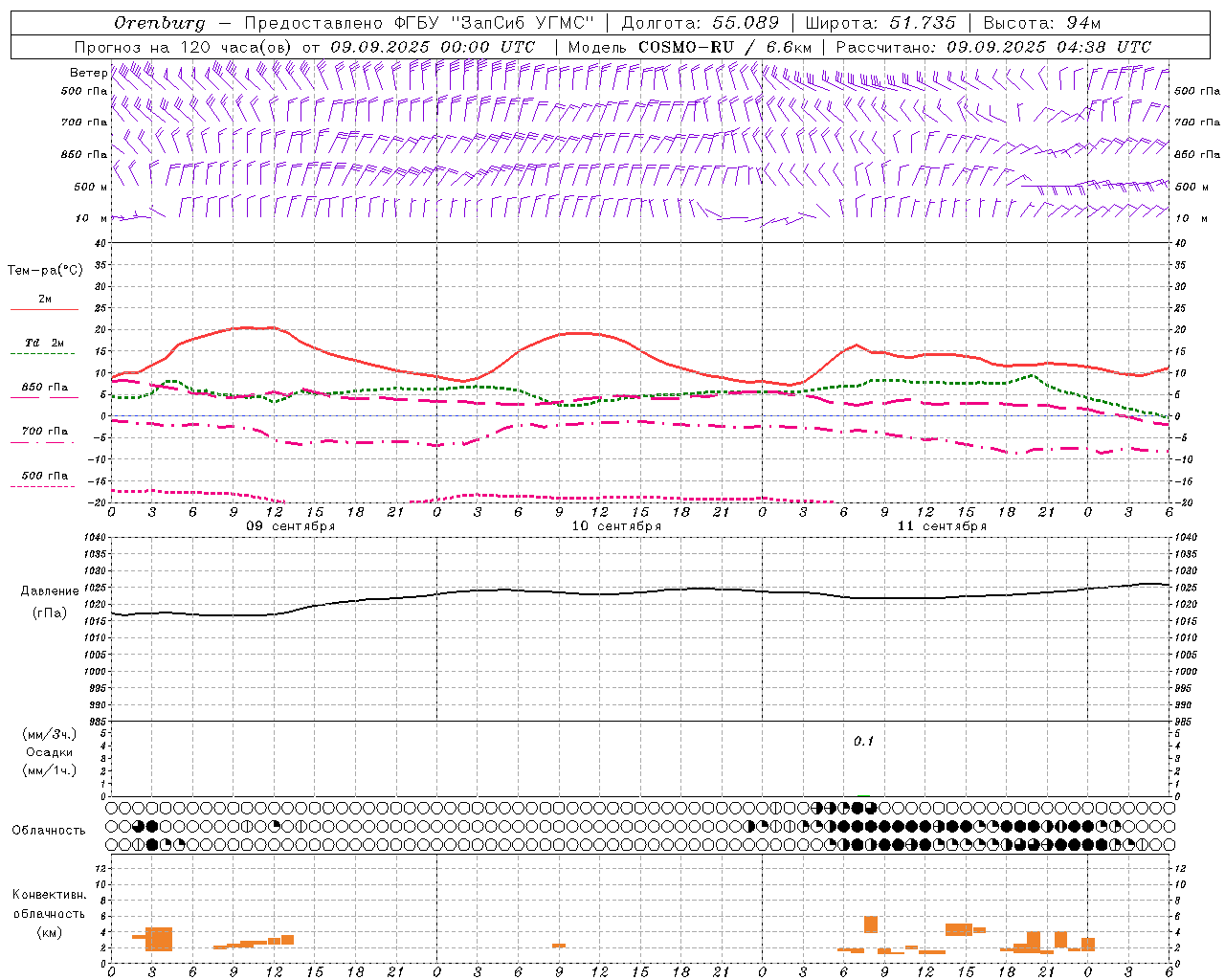Click the "Прогноз на 120 часа(ов)" text
The width and height of the screenshot is (1225, 980).
[x=184, y=47]
